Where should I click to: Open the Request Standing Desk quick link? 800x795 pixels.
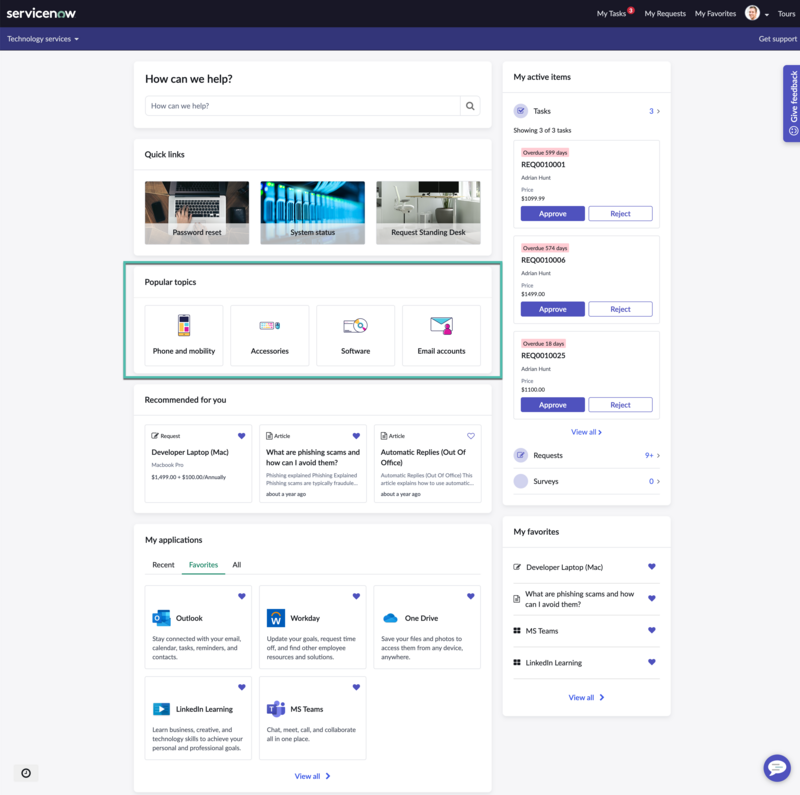[x=428, y=213]
